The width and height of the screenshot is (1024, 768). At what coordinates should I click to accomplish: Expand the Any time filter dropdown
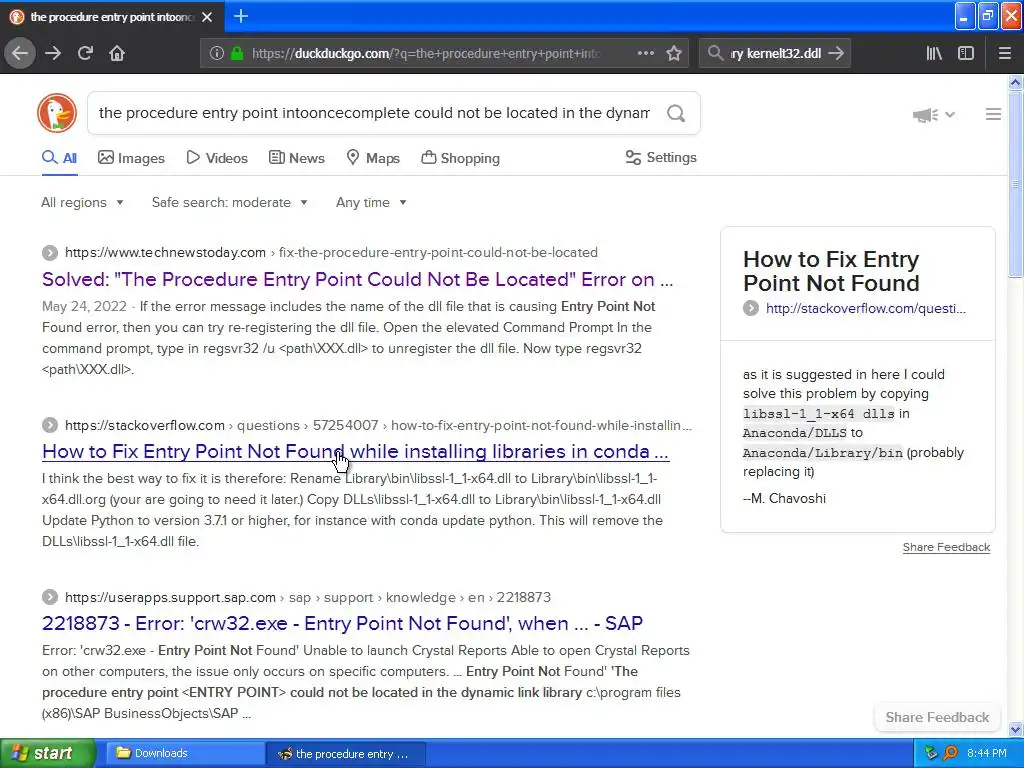(371, 202)
